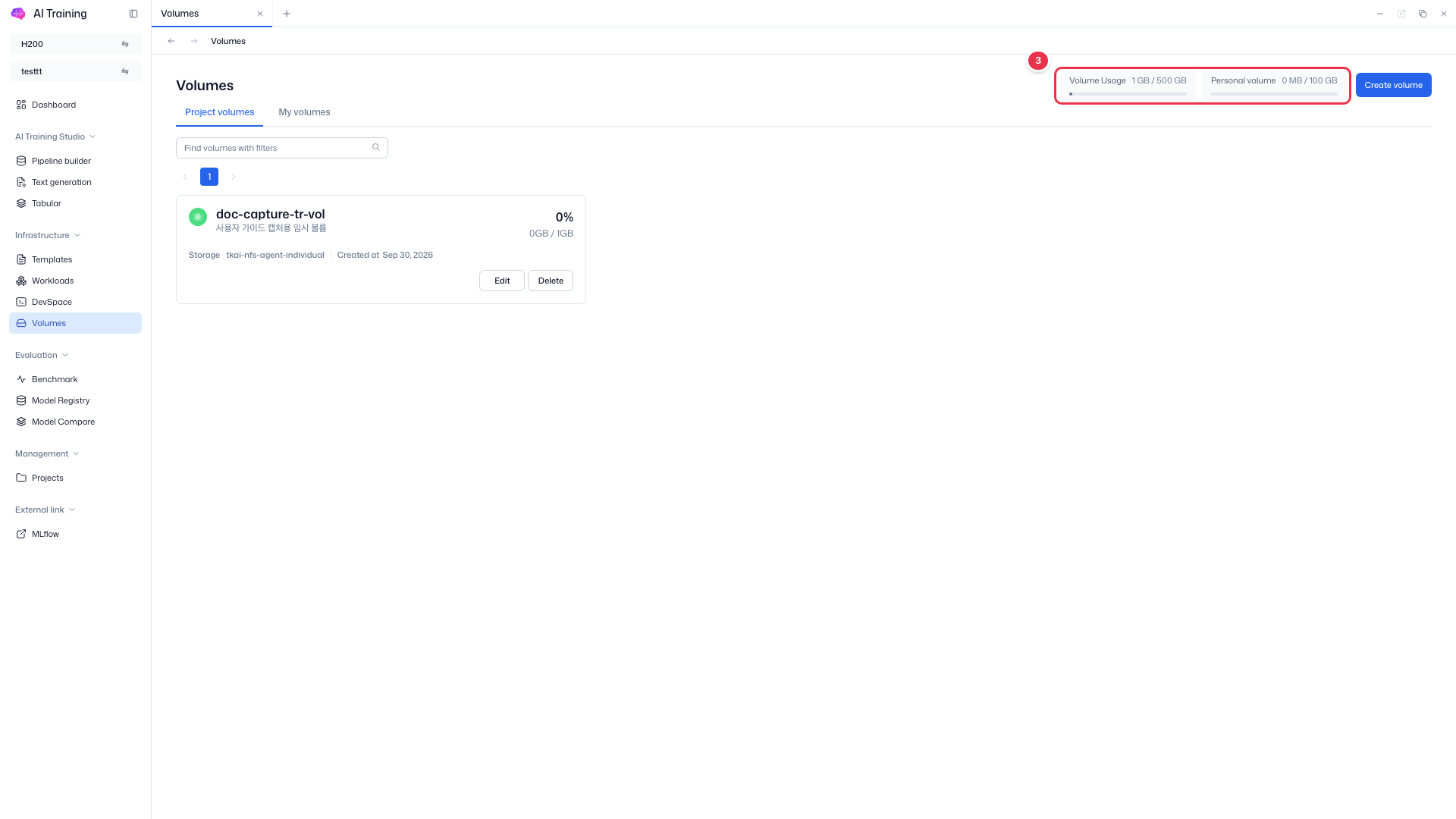Open Projects under Management
Screen dimensions: 1456x819
pyautogui.click(x=75, y=478)
